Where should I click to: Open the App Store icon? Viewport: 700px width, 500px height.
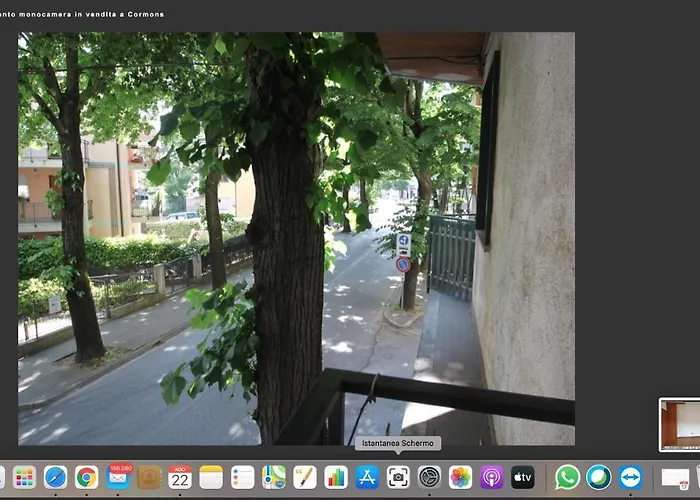[367, 478]
